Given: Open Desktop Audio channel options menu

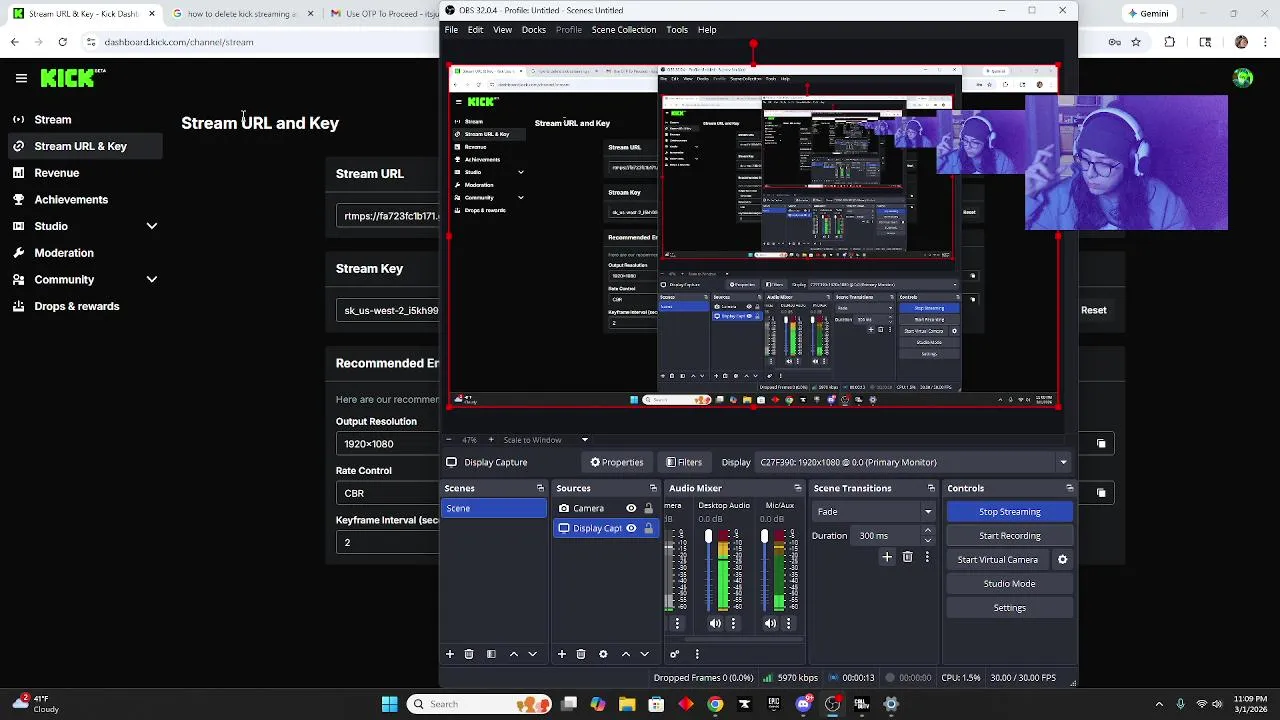Looking at the screenshot, I should tap(733, 623).
